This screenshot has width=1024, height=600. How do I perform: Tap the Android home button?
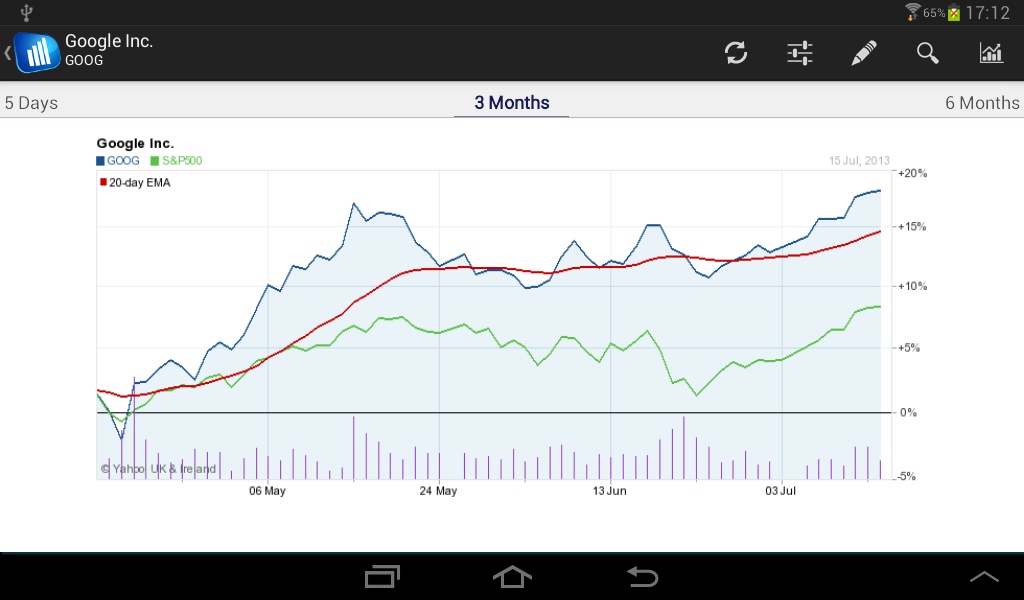coord(512,576)
